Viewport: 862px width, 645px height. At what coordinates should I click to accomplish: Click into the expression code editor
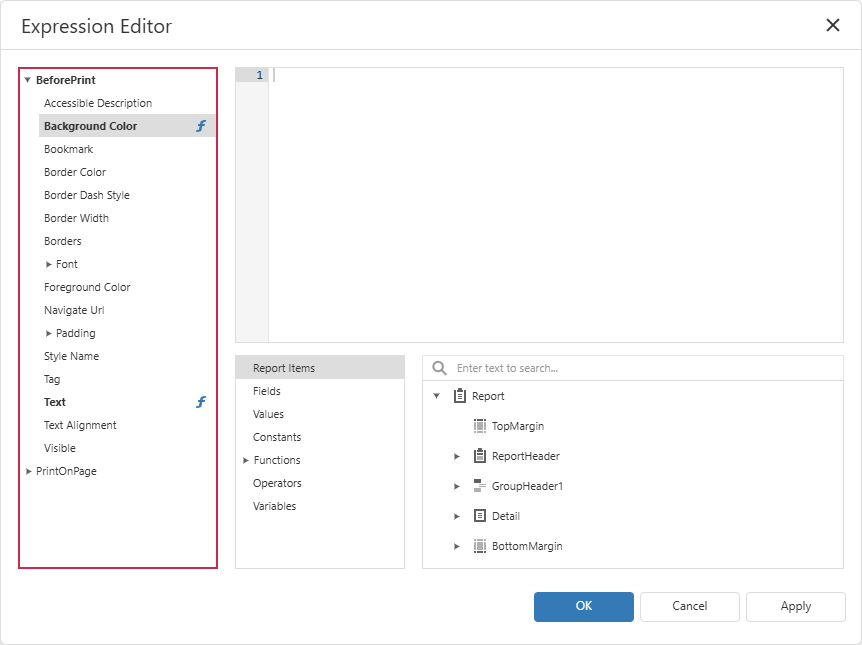pyautogui.click(x=556, y=205)
